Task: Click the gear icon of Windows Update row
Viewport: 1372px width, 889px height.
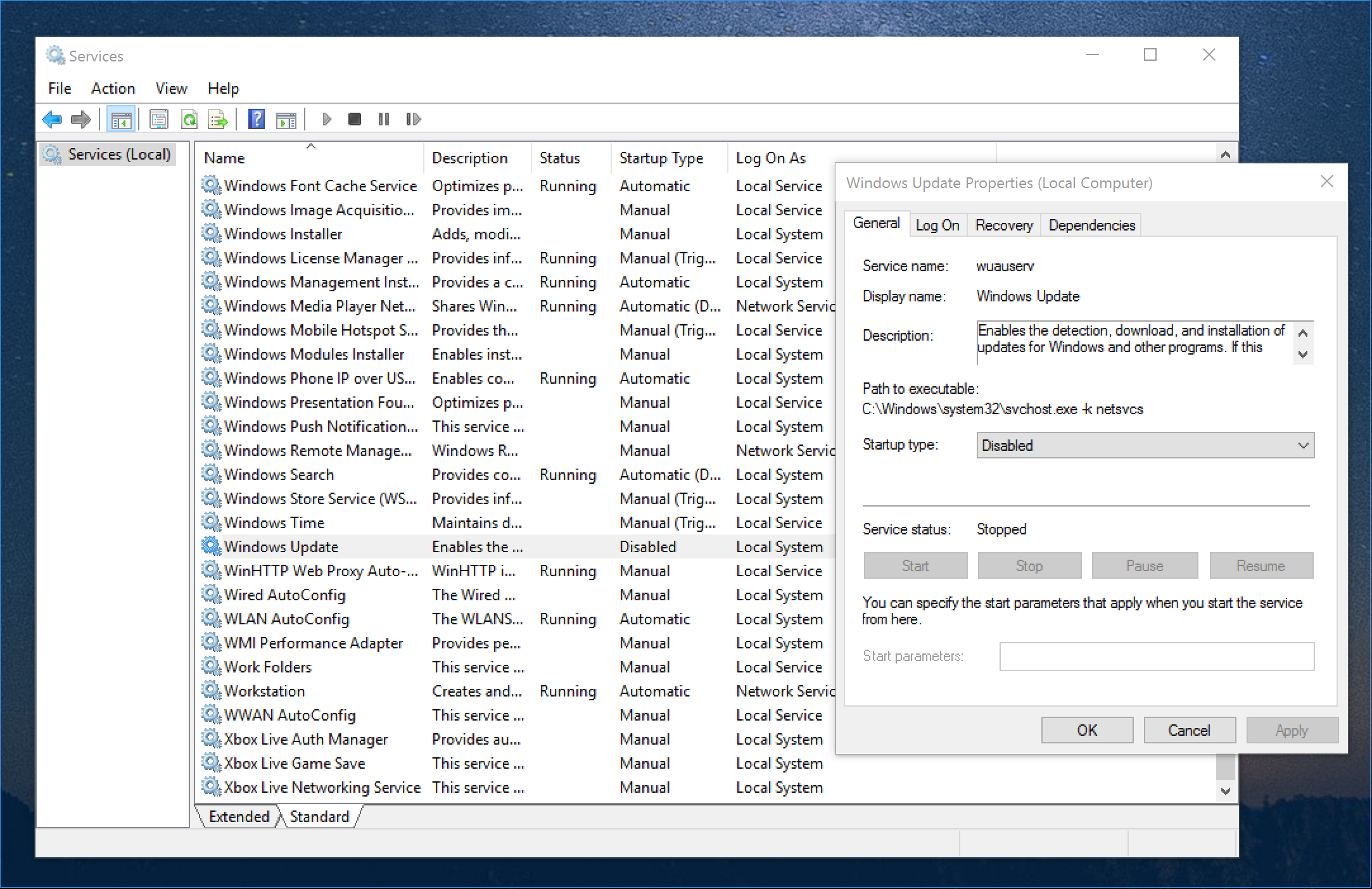Action: point(211,546)
